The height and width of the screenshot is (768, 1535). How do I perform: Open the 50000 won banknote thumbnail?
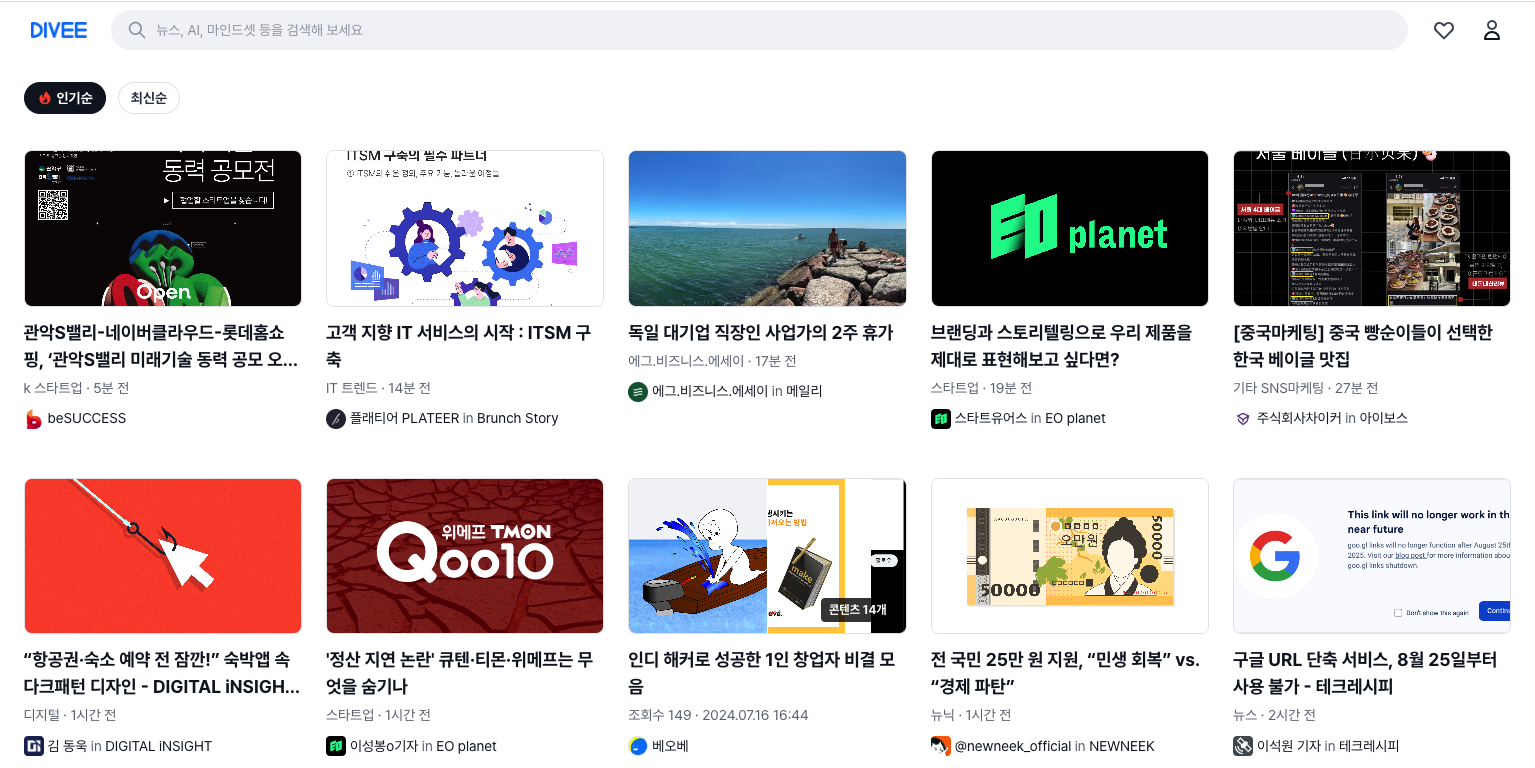[x=1070, y=556]
